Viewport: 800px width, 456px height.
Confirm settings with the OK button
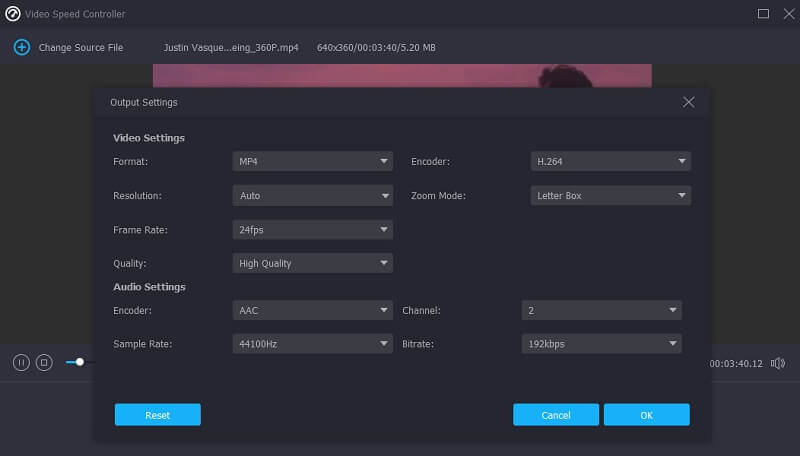646,415
